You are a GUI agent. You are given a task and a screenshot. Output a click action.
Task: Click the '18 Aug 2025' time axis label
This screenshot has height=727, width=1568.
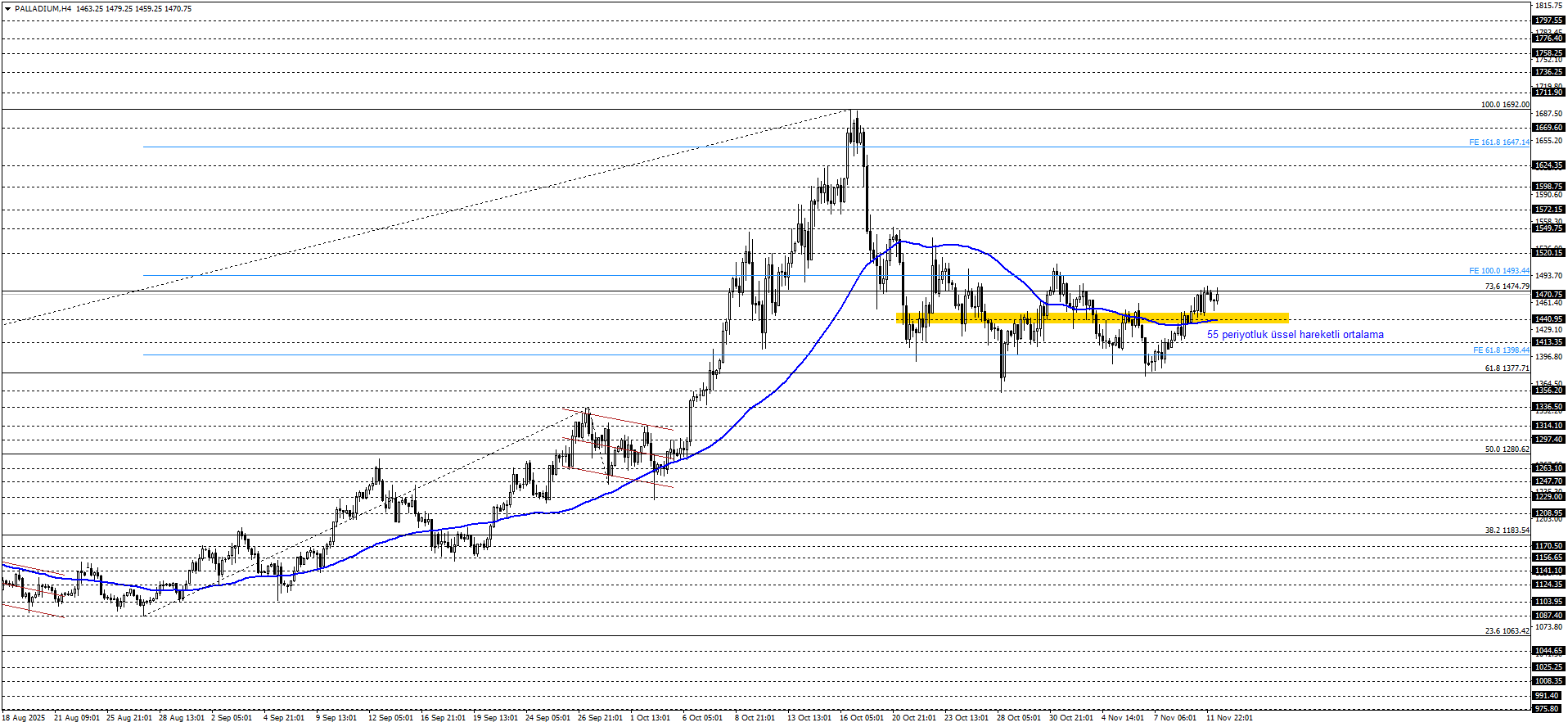tap(24, 718)
